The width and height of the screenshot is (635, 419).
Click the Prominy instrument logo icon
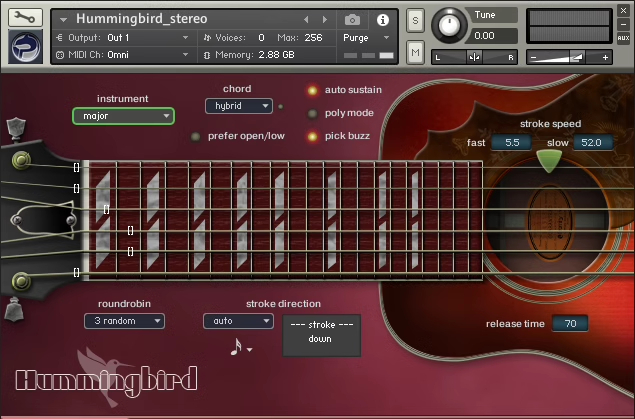(x=25, y=47)
